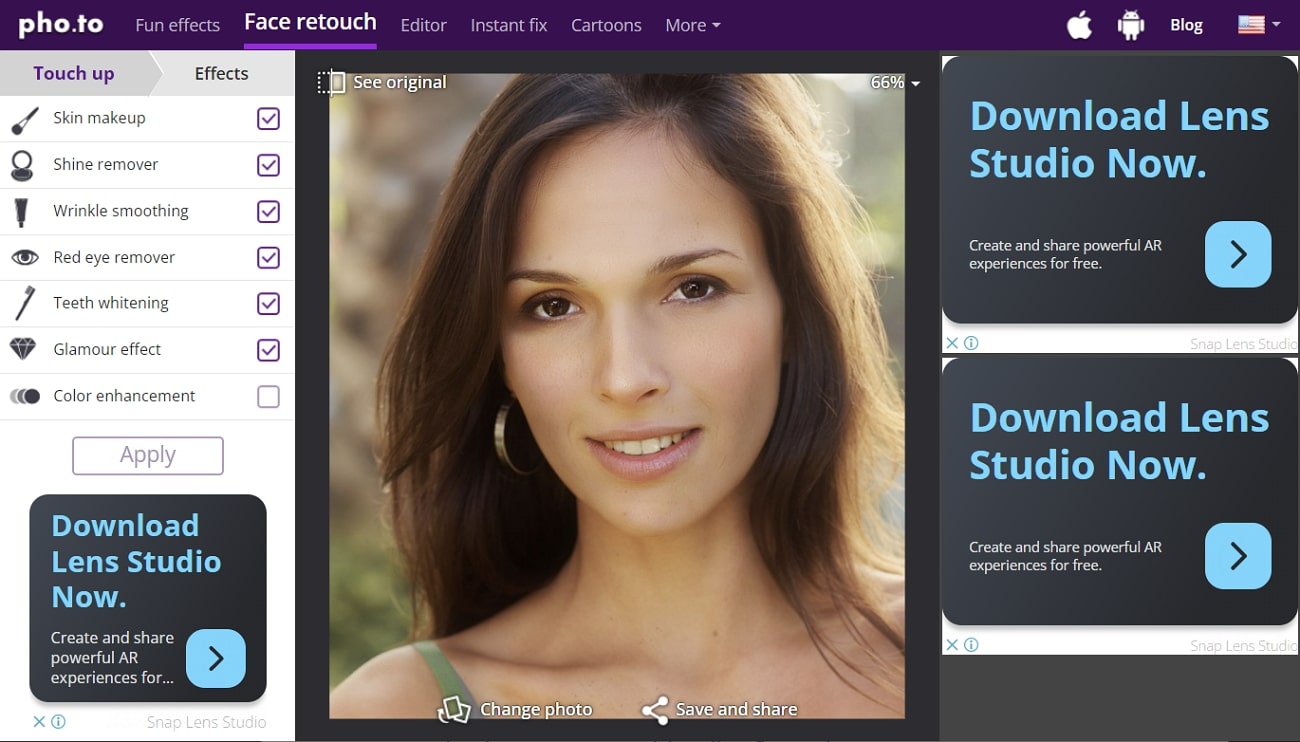Click the Save and share label
This screenshot has width=1300, height=742.
tap(737, 709)
